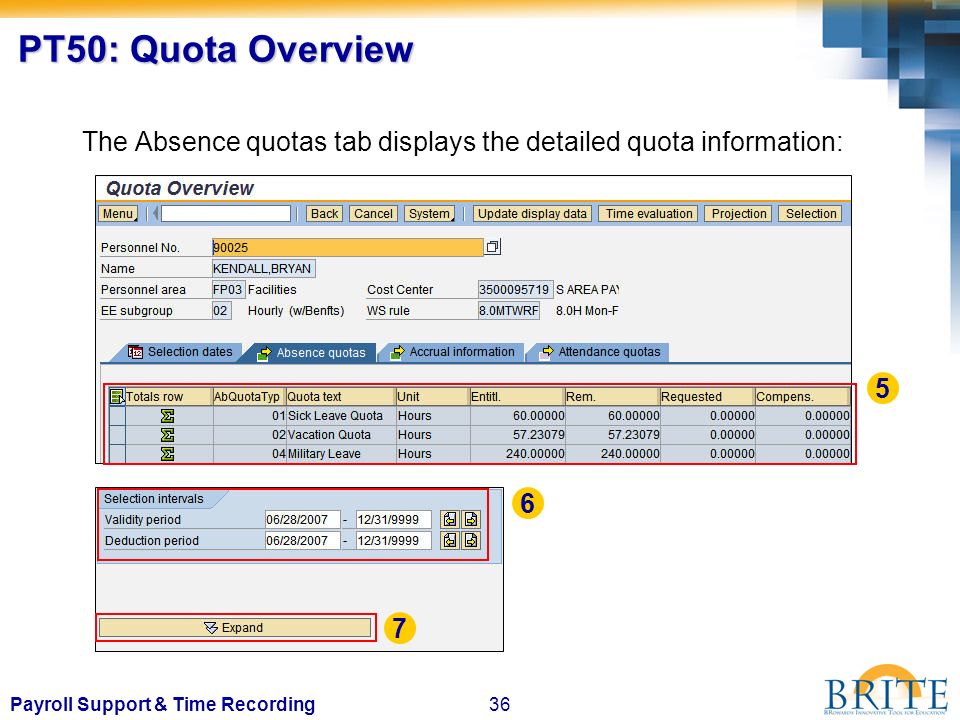The image size is (960, 720).
Task: Click the Vacation Quota text cell
Action: click(341, 435)
